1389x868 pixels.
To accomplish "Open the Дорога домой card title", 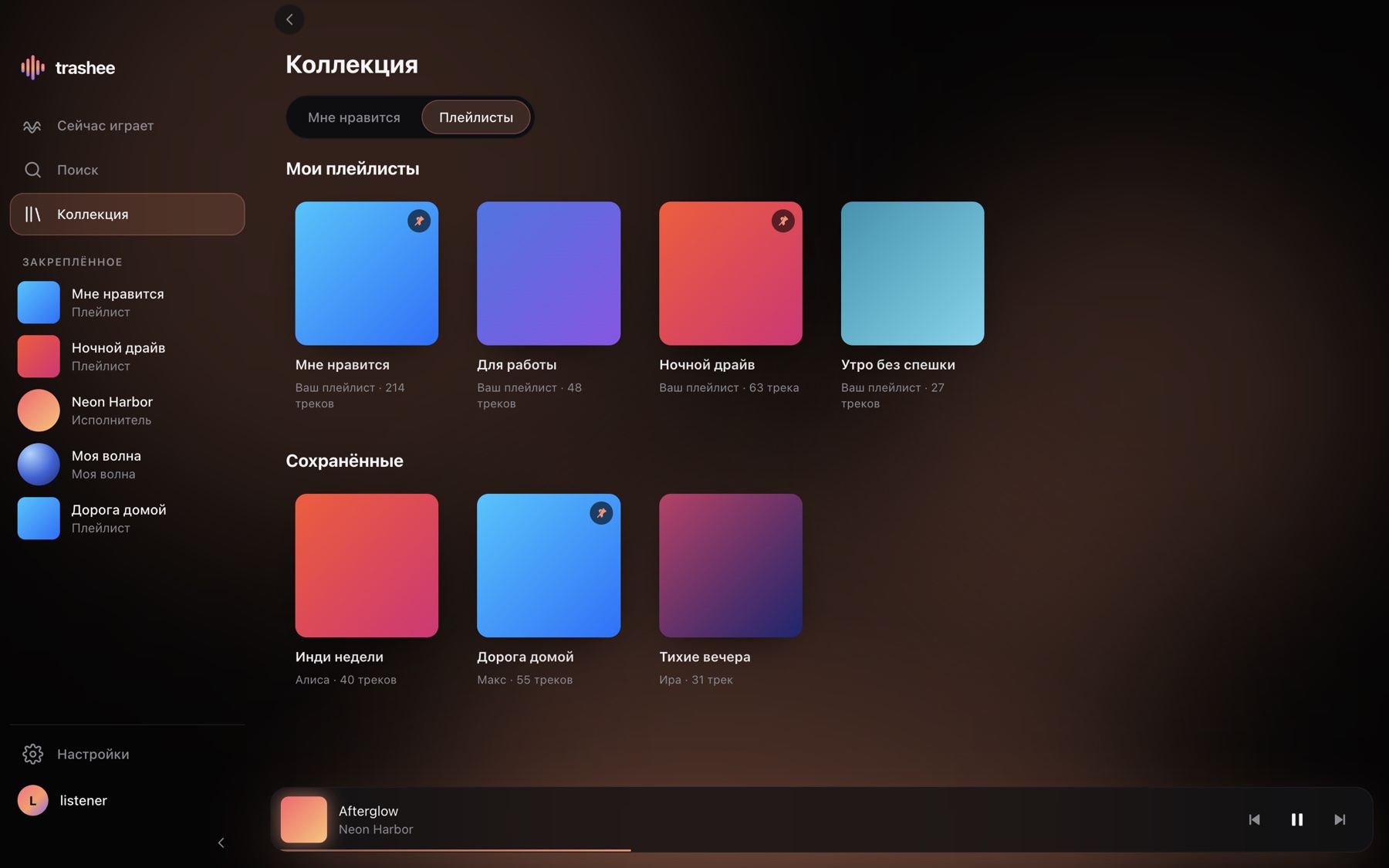I will pyautogui.click(x=526, y=657).
